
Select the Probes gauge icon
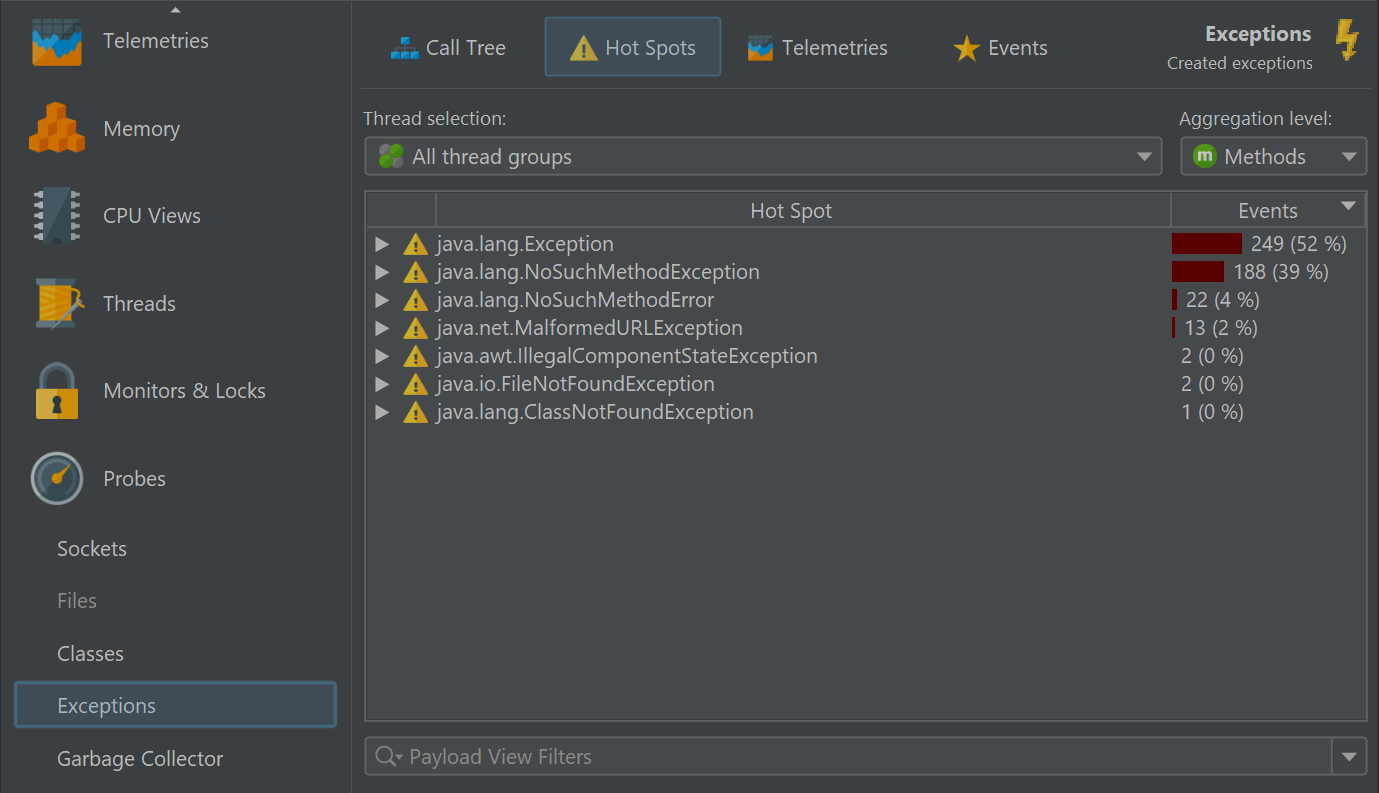(56, 479)
